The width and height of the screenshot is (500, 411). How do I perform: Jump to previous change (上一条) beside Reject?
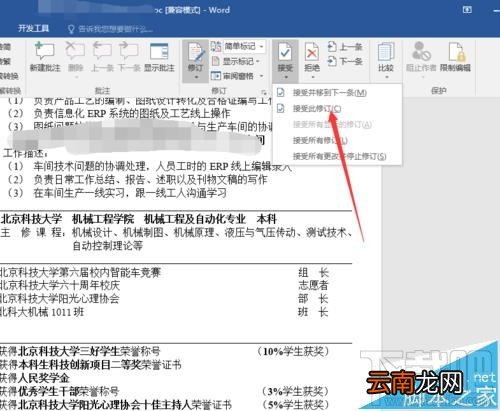click(x=345, y=47)
